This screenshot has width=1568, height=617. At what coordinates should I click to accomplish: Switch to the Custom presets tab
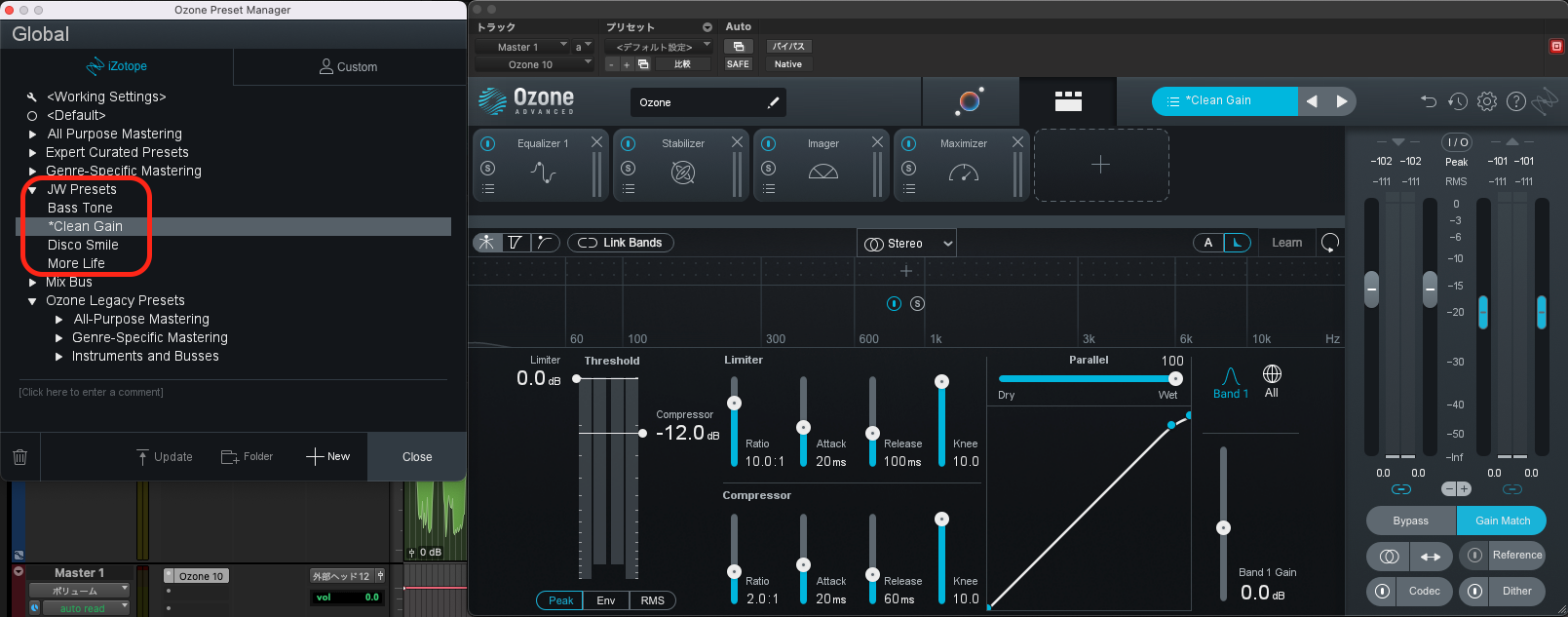[x=350, y=66]
